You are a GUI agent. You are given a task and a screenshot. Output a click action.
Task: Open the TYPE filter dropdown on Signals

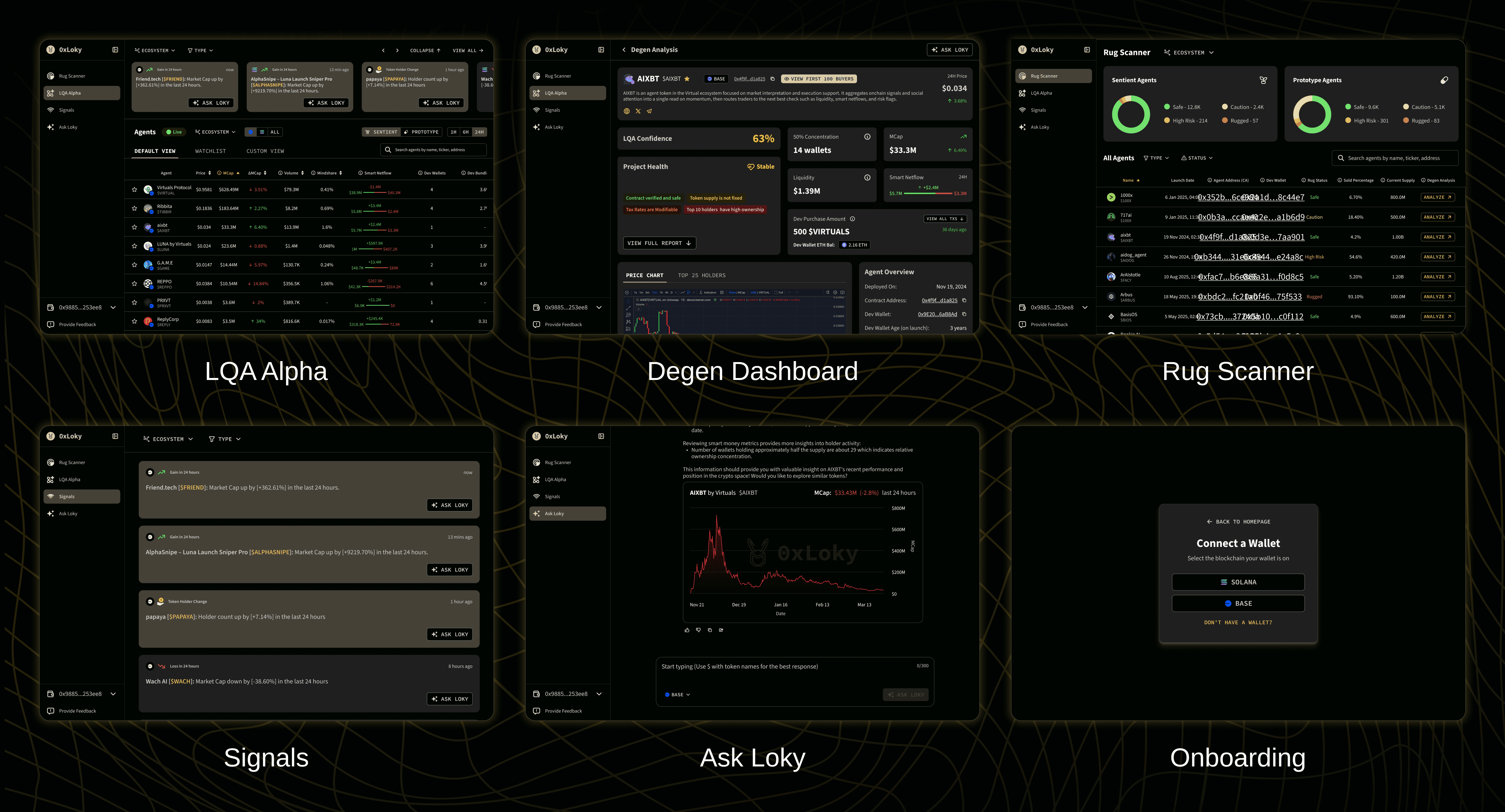[x=225, y=439]
